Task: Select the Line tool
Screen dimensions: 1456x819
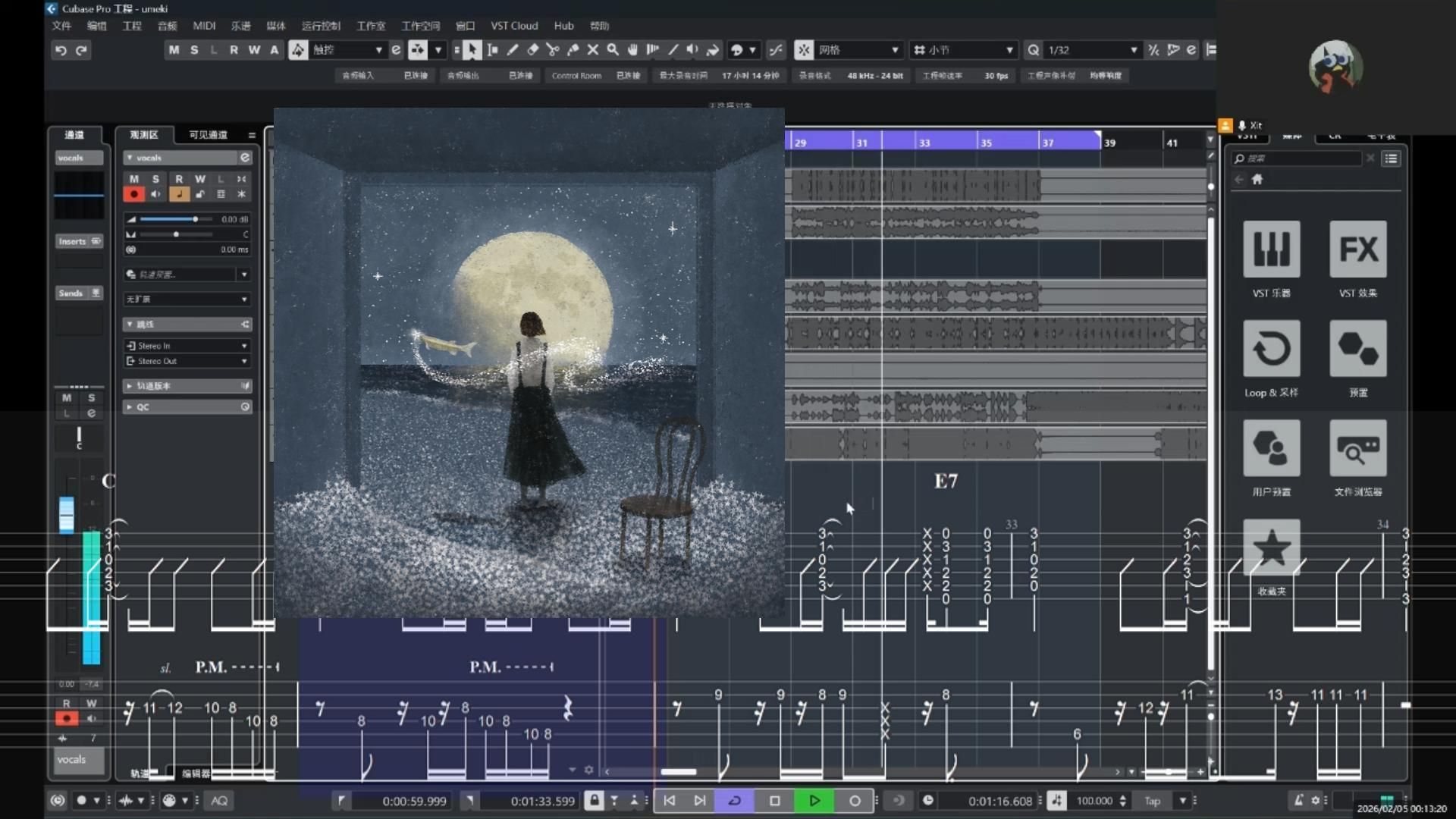Action: pos(673,50)
